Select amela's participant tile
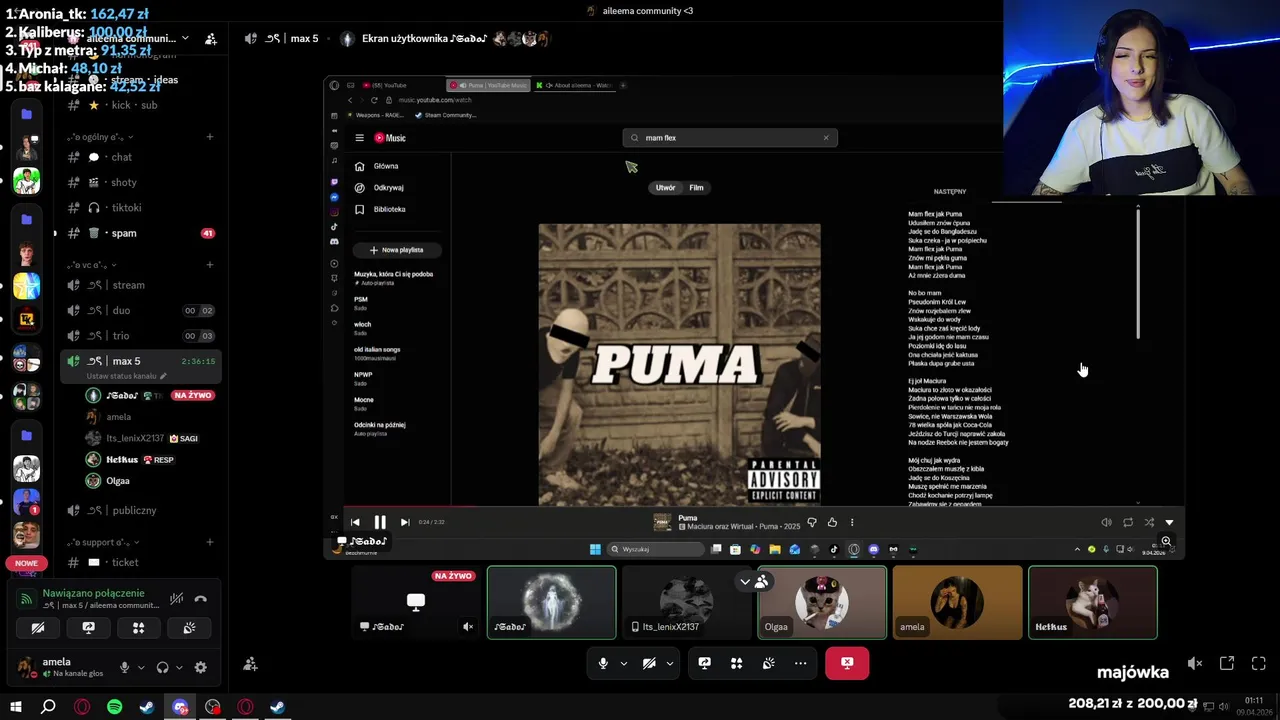This screenshot has height=720, width=1280. click(x=957, y=602)
